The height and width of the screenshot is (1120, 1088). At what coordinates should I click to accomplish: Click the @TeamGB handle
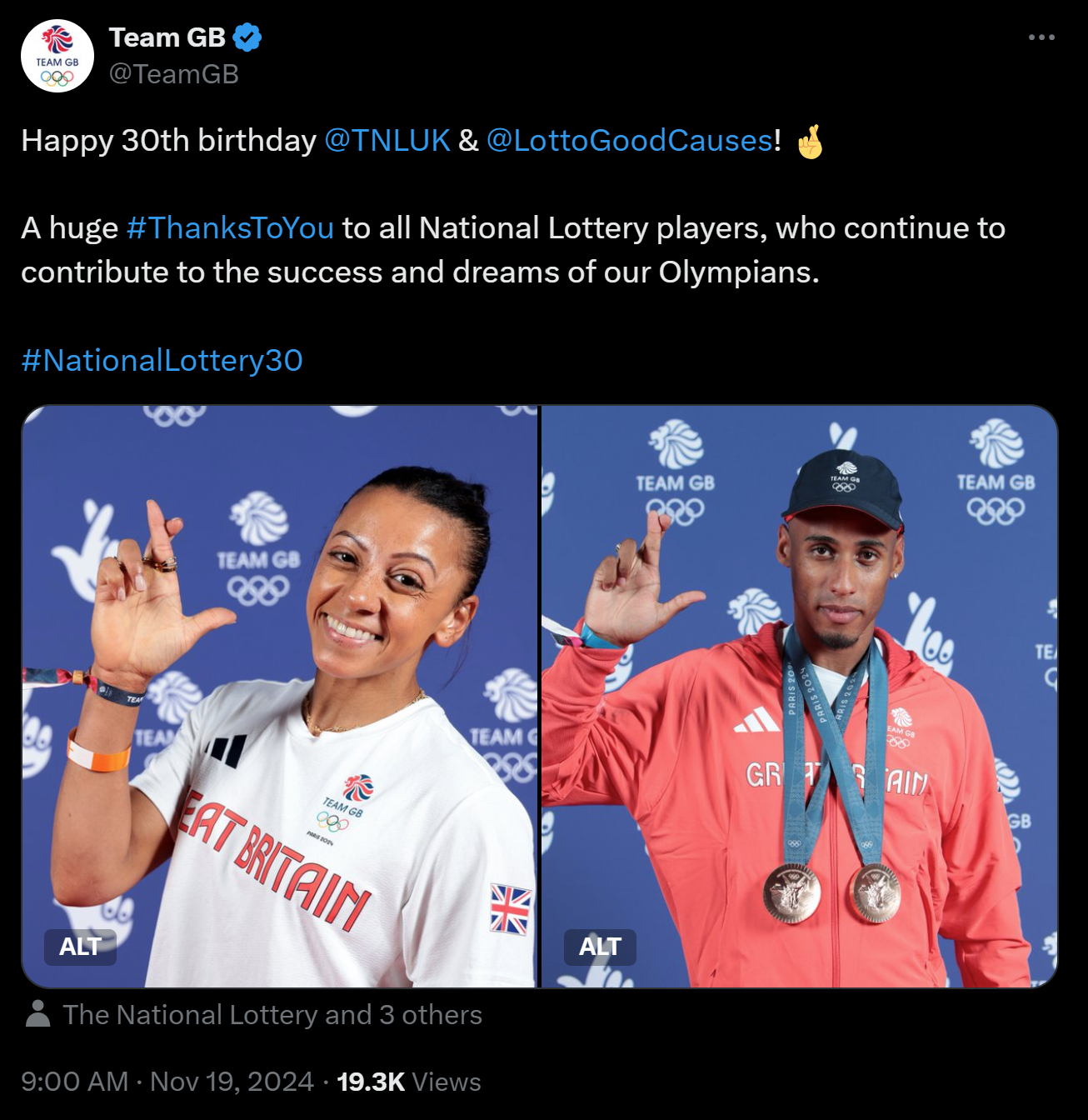174,74
